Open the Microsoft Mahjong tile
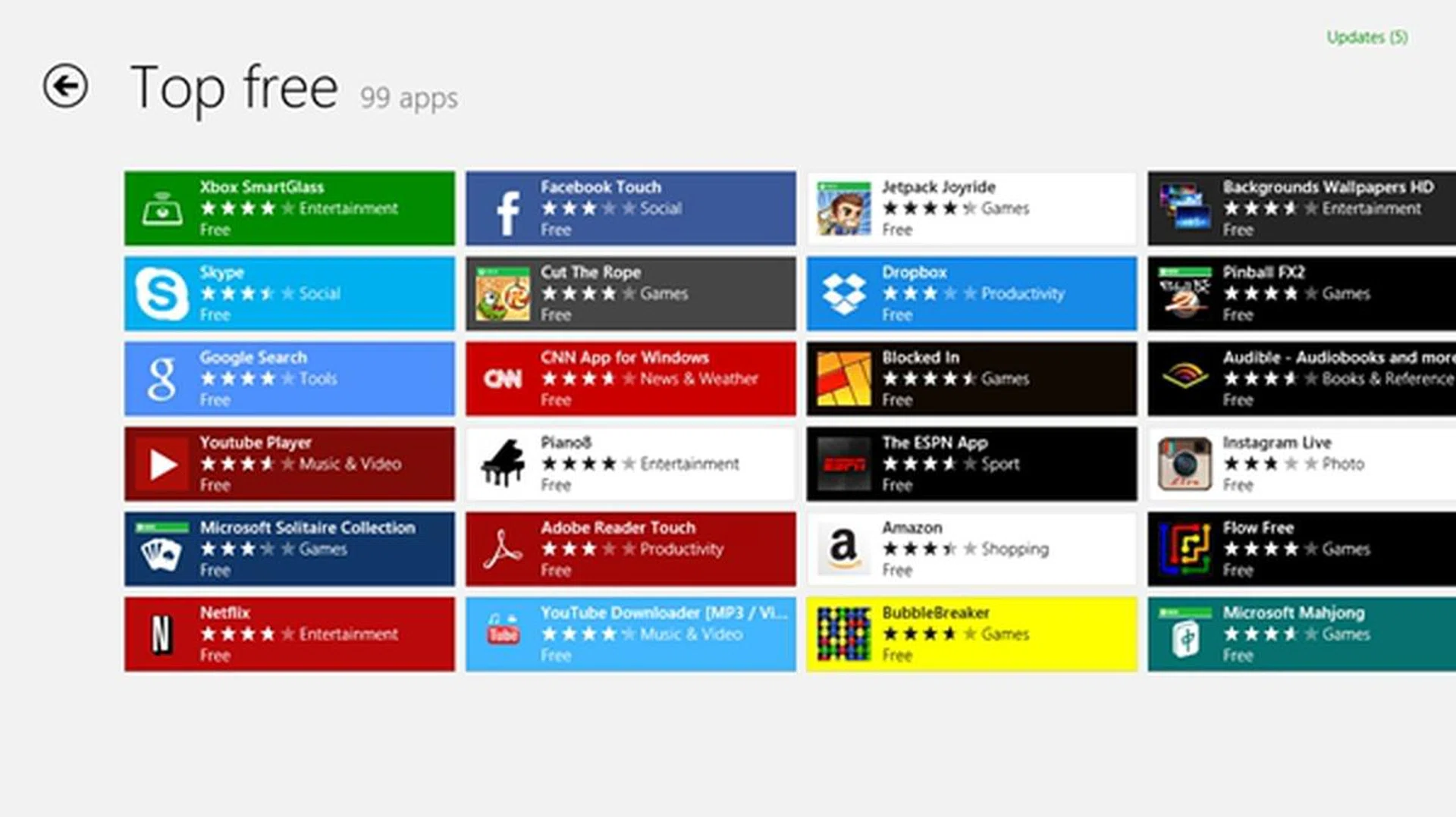Screen dimensions: 1456x817 coord(1301,634)
